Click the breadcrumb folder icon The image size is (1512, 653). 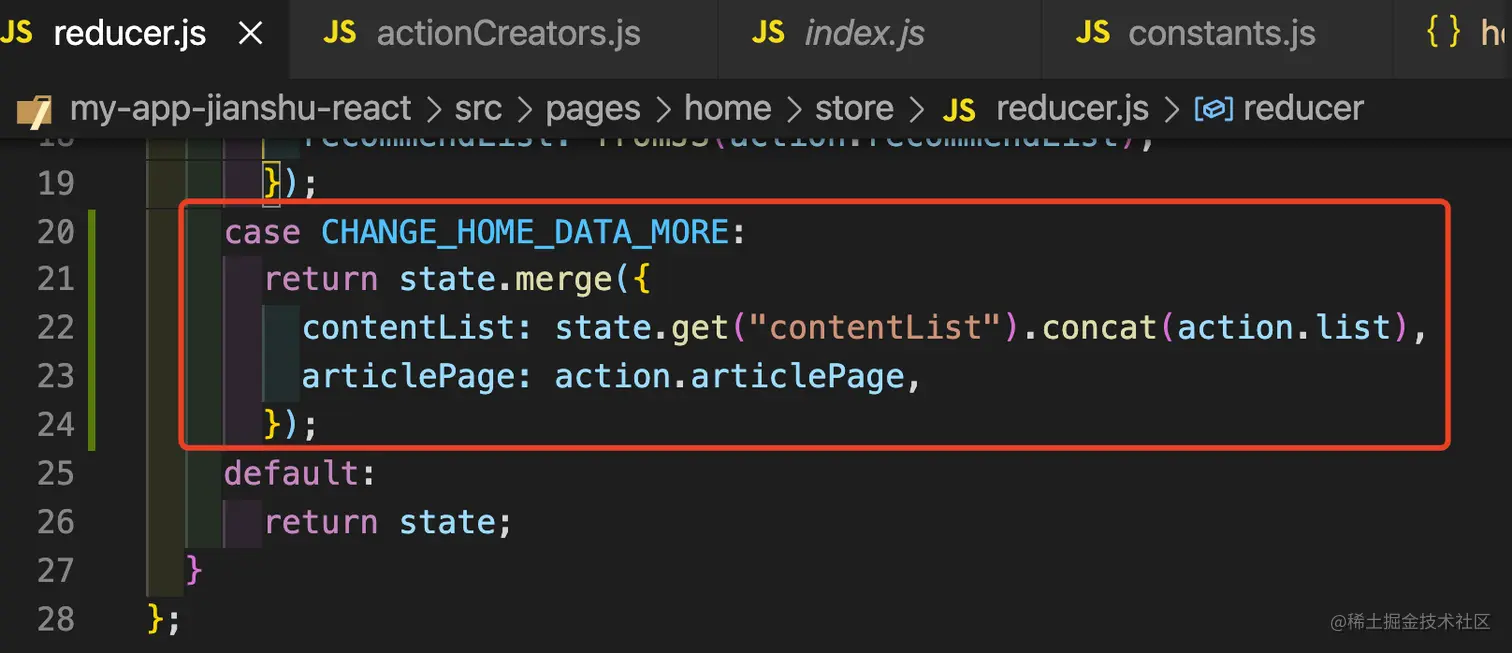(x=33, y=110)
